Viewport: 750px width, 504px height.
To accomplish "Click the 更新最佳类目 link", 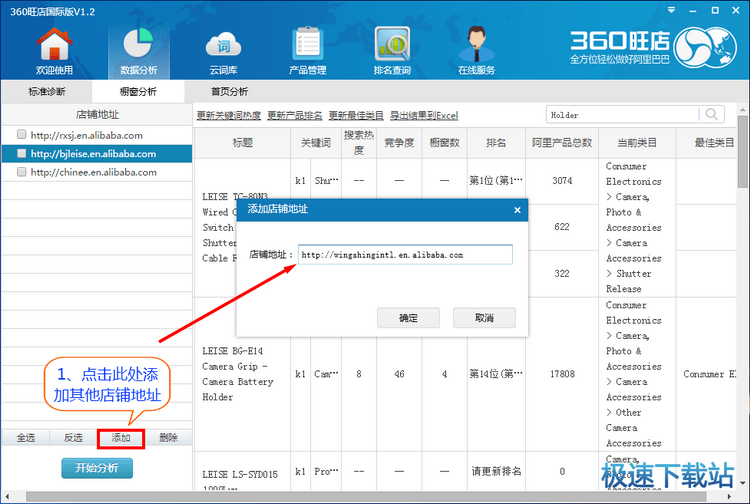I will point(356,115).
